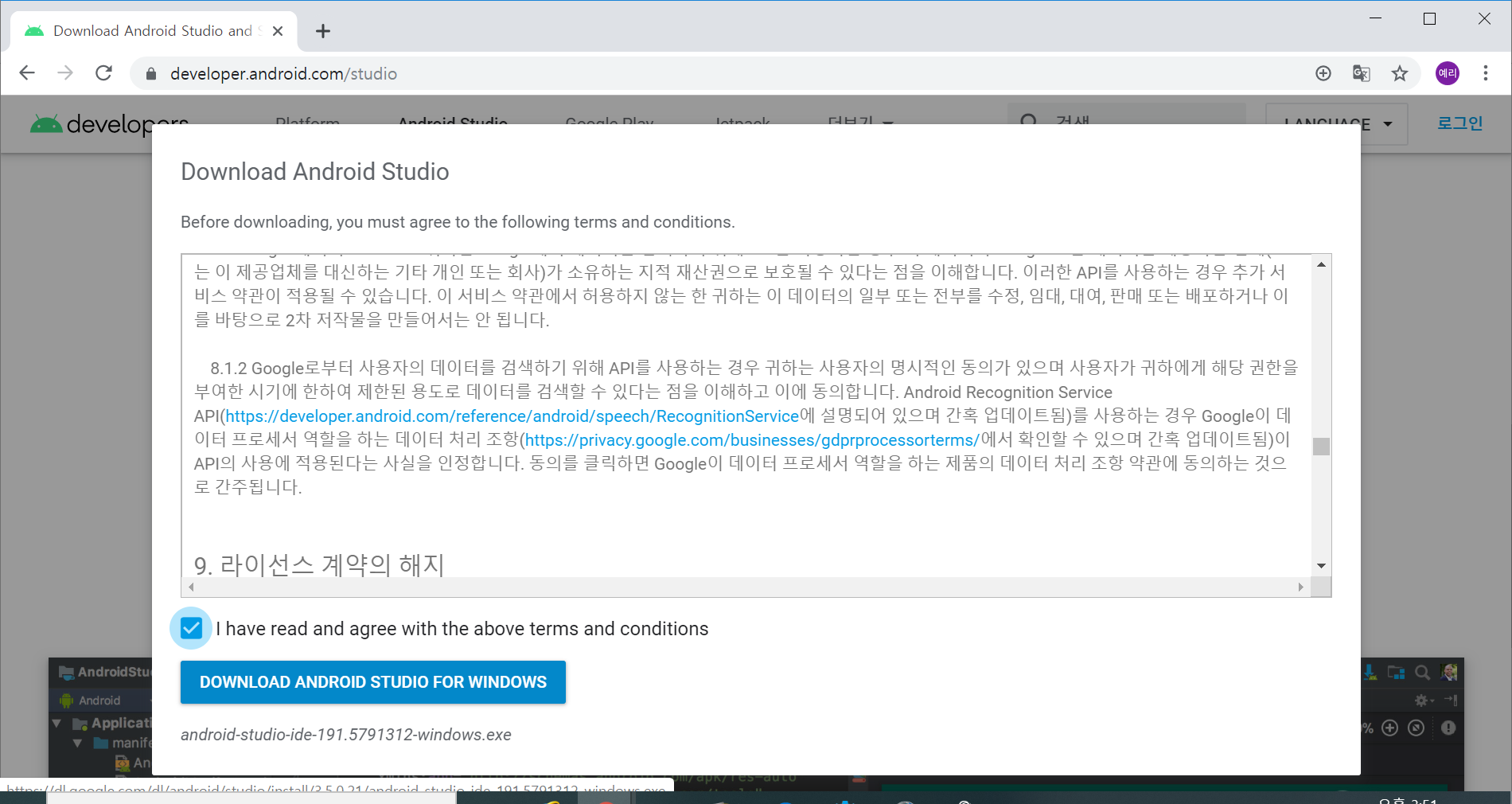Click the android-studio-ide-191.5791312-windows.exe filename
Viewport: 1512px width, 804px height.
click(346, 735)
